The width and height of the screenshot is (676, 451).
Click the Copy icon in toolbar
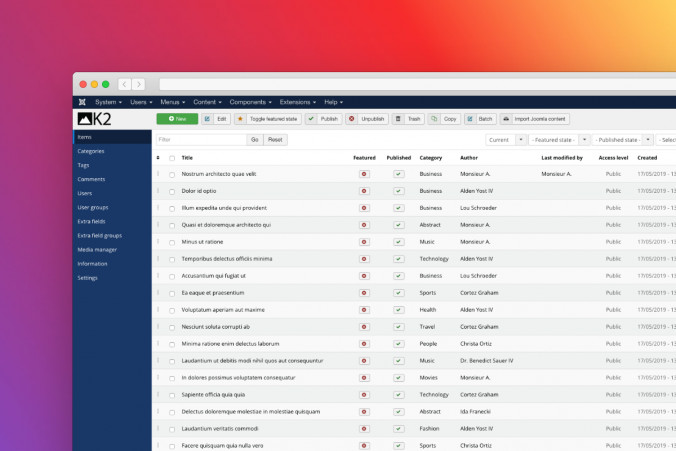pos(434,119)
